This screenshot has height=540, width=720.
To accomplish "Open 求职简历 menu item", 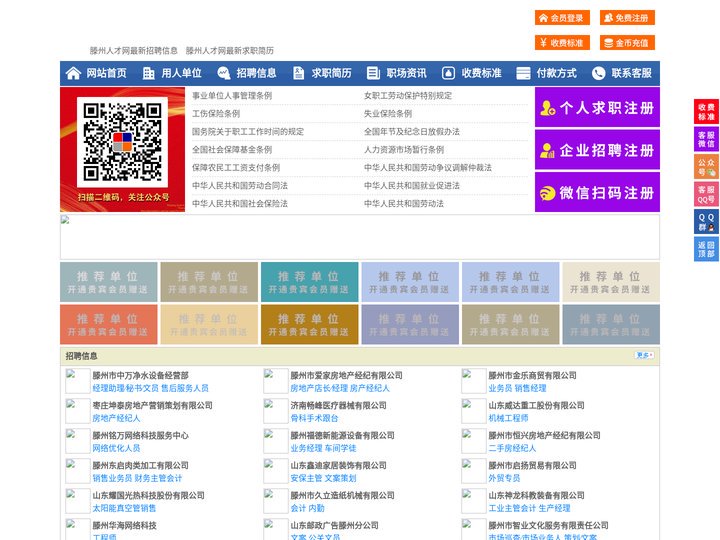I will click(332, 73).
